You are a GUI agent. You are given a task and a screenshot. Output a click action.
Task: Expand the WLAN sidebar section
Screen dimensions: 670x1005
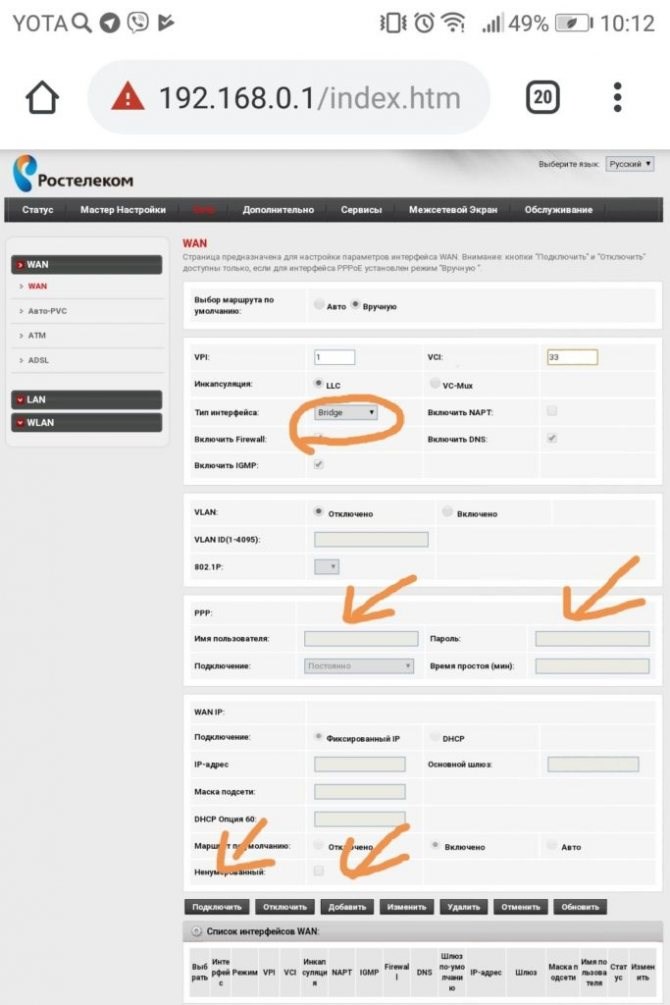87,422
